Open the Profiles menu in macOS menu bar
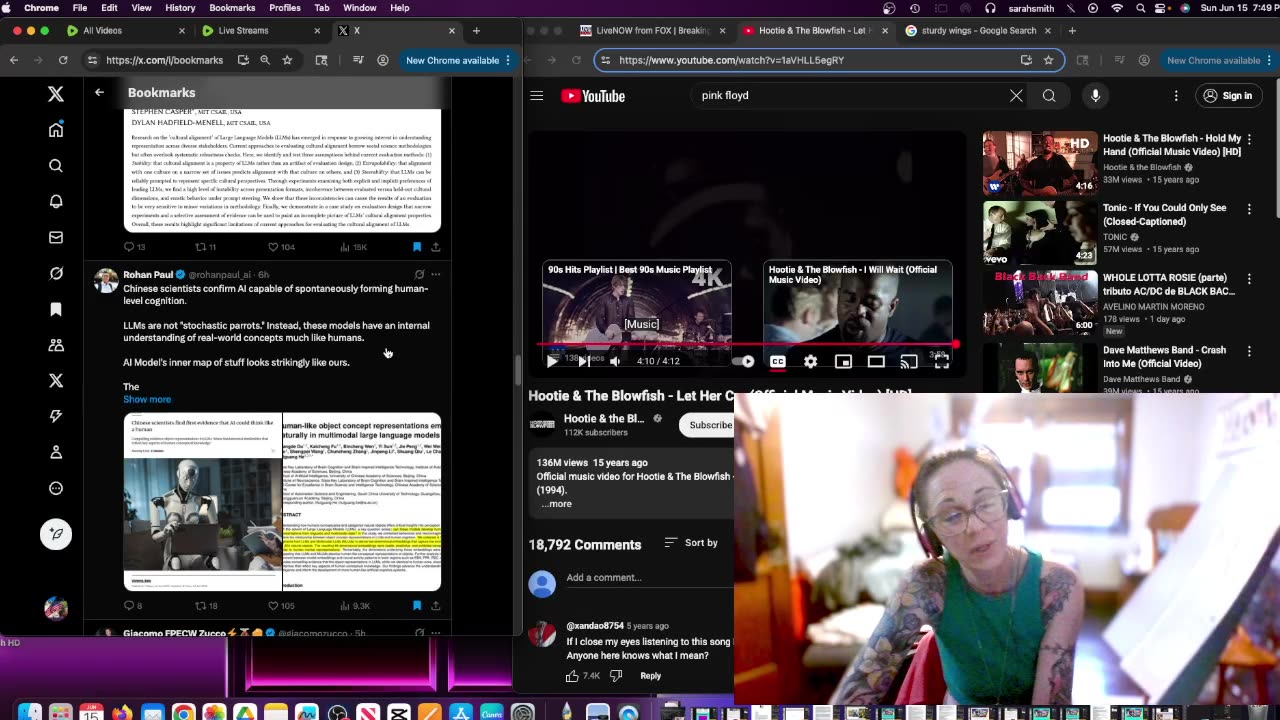Image resolution: width=1280 pixels, height=720 pixels. [285, 8]
